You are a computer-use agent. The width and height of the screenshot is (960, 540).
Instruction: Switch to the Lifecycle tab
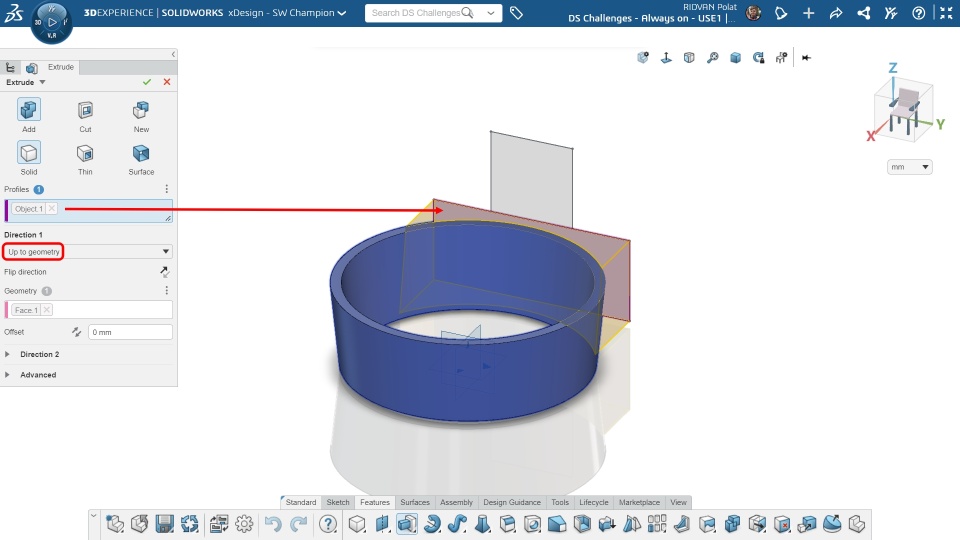tap(594, 502)
